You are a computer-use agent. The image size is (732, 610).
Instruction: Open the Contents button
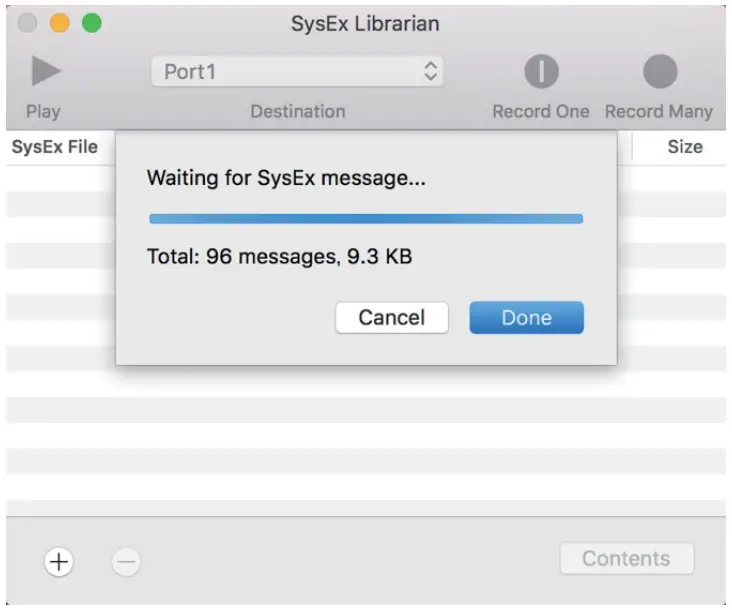coord(626,558)
